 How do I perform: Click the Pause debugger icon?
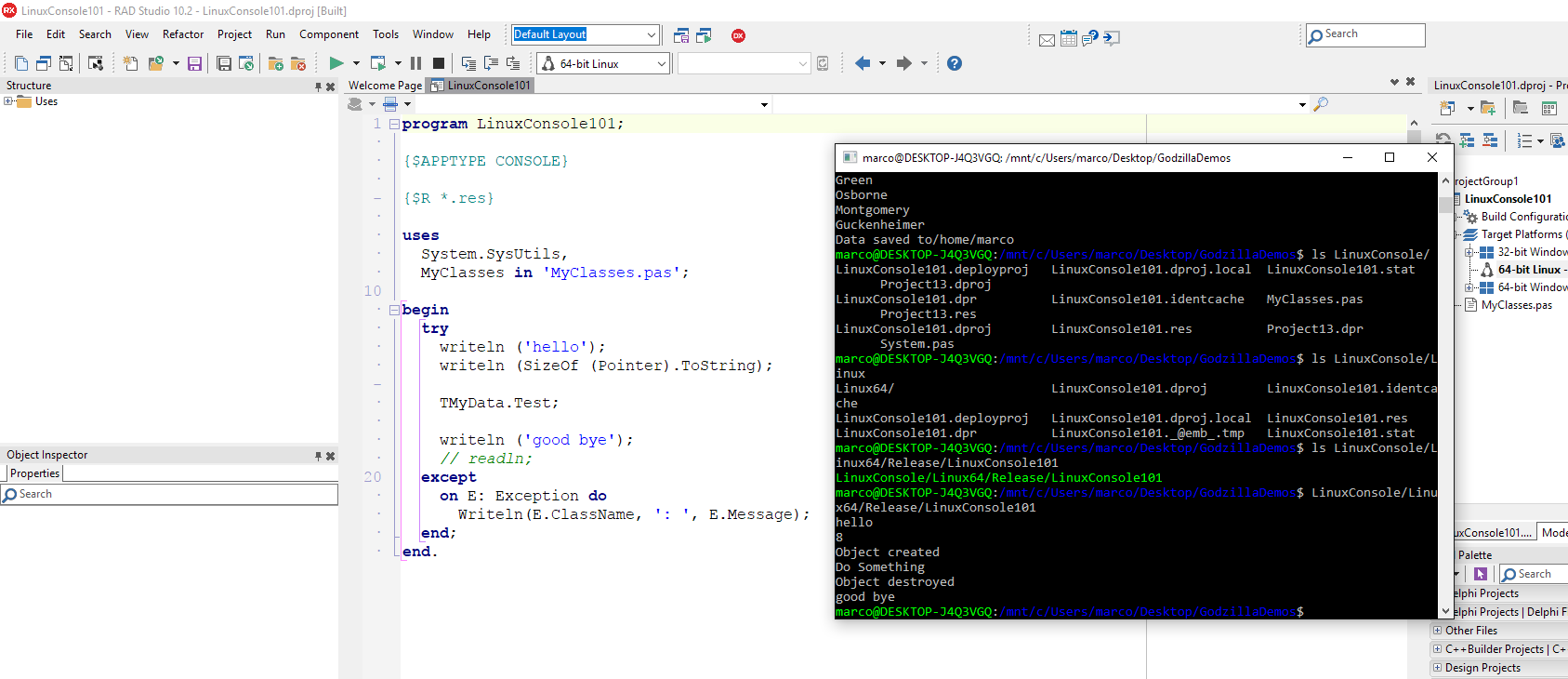tap(415, 63)
